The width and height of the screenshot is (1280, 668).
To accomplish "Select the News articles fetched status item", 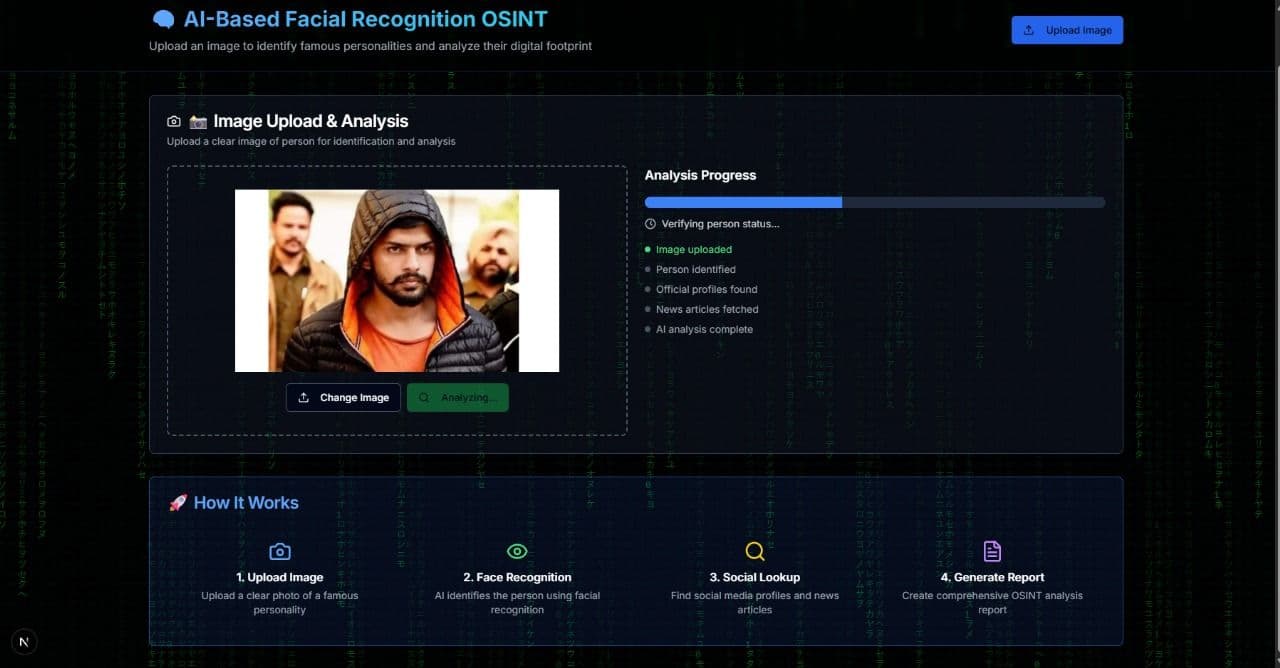I will click(x=706, y=310).
